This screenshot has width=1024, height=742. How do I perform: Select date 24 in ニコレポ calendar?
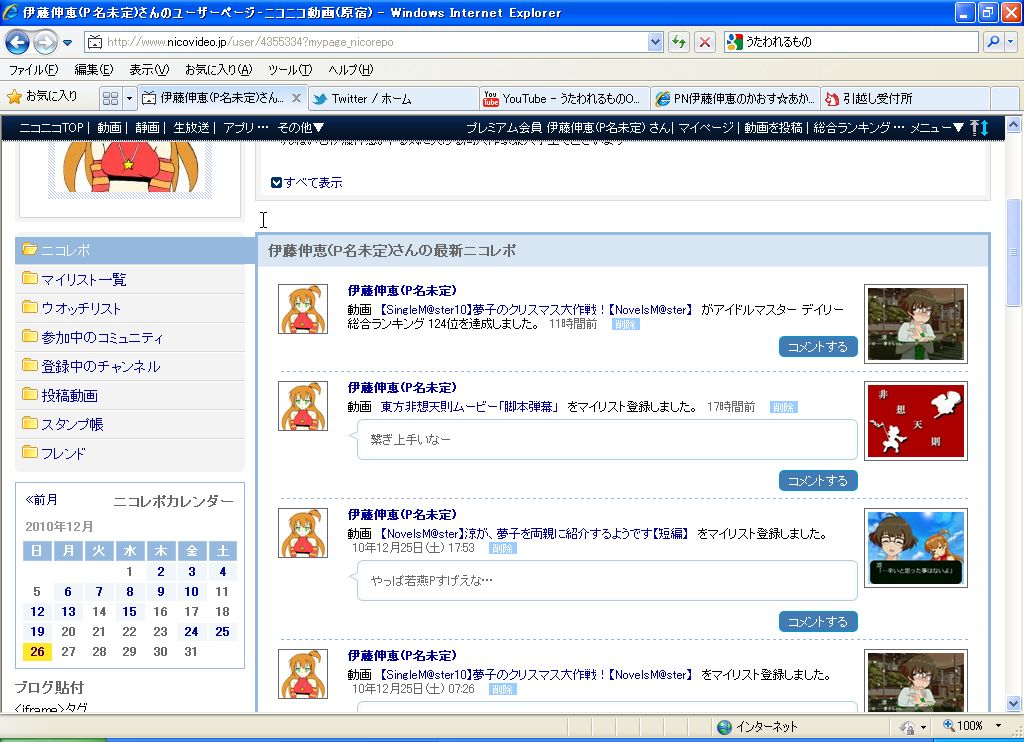[191, 632]
